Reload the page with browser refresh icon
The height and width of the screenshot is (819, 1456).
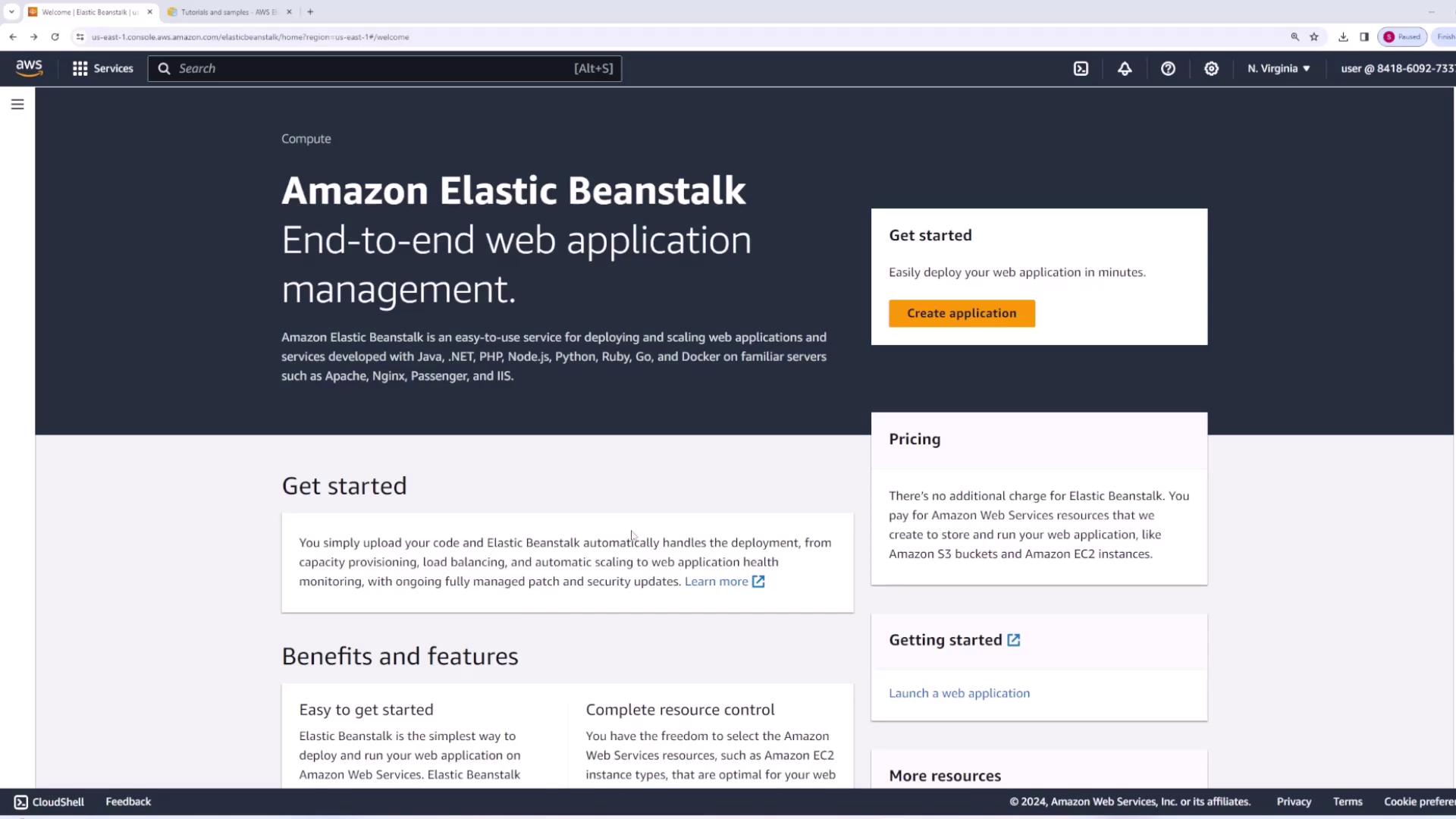[55, 36]
